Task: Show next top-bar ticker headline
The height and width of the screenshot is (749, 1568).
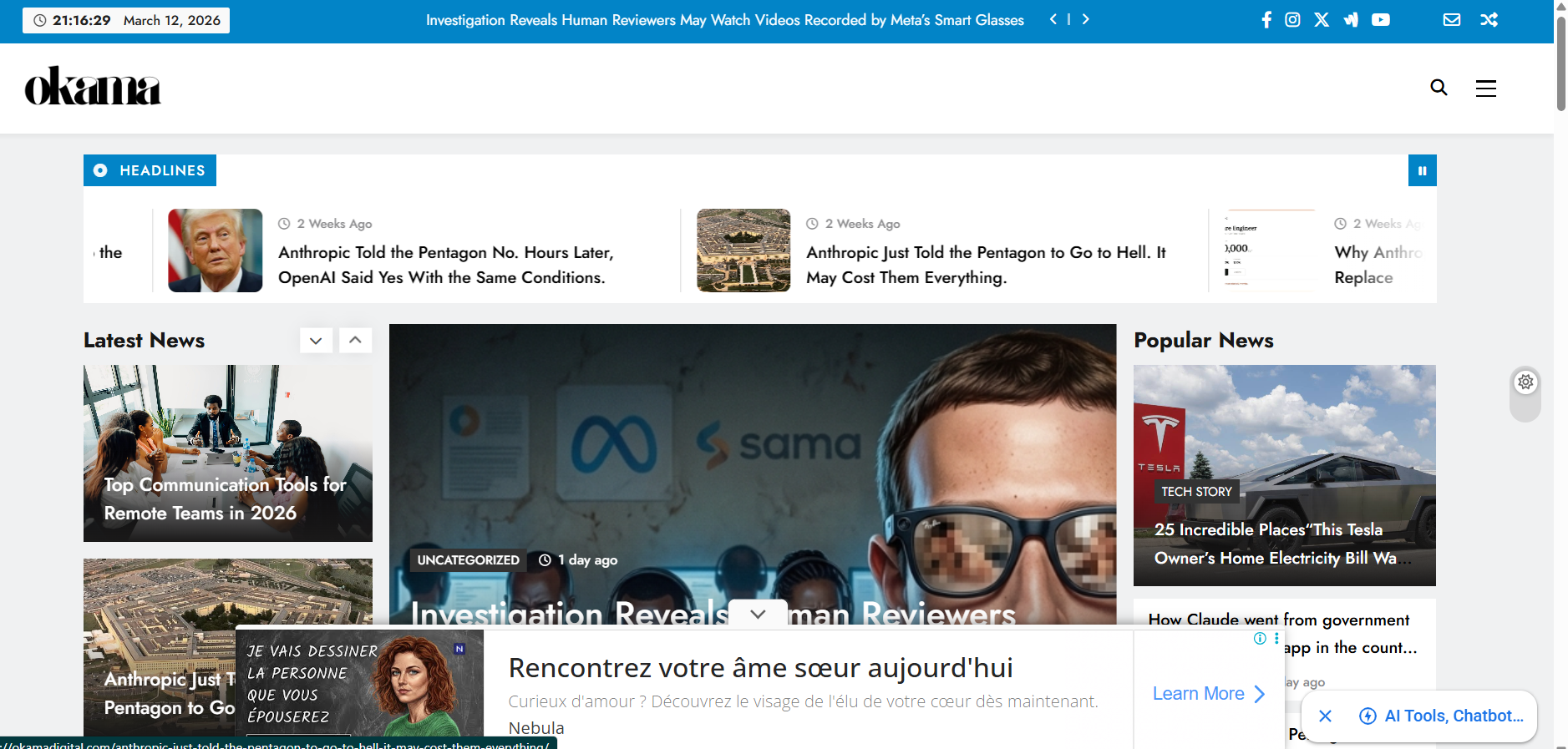Action: pos(1085,19)
